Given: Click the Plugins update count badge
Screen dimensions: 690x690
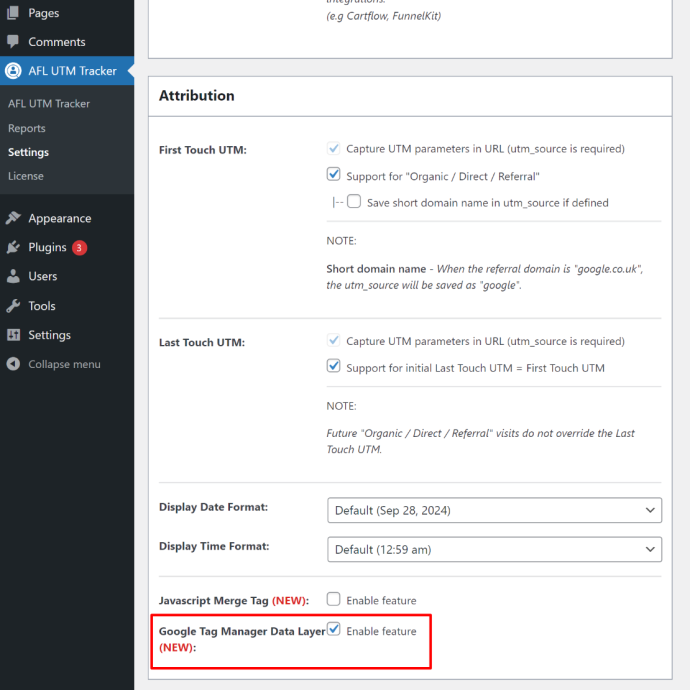Looking at the screenshot, I should [x=79, y=247].
